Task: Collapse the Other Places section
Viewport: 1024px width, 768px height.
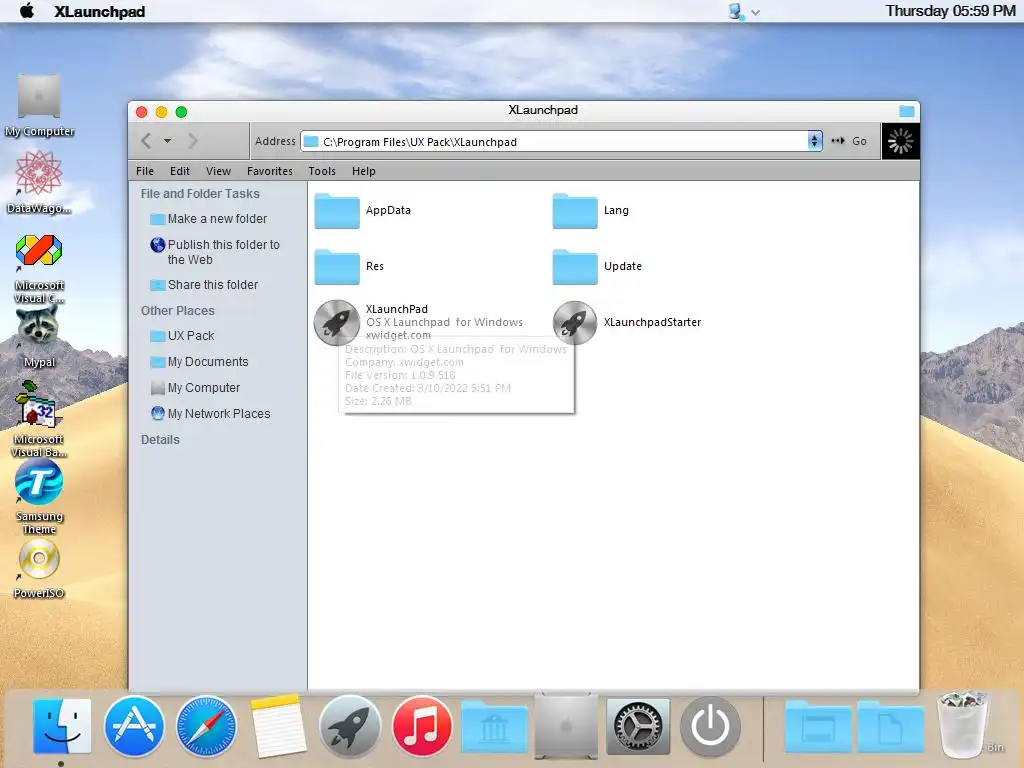Action: [178, 311]
